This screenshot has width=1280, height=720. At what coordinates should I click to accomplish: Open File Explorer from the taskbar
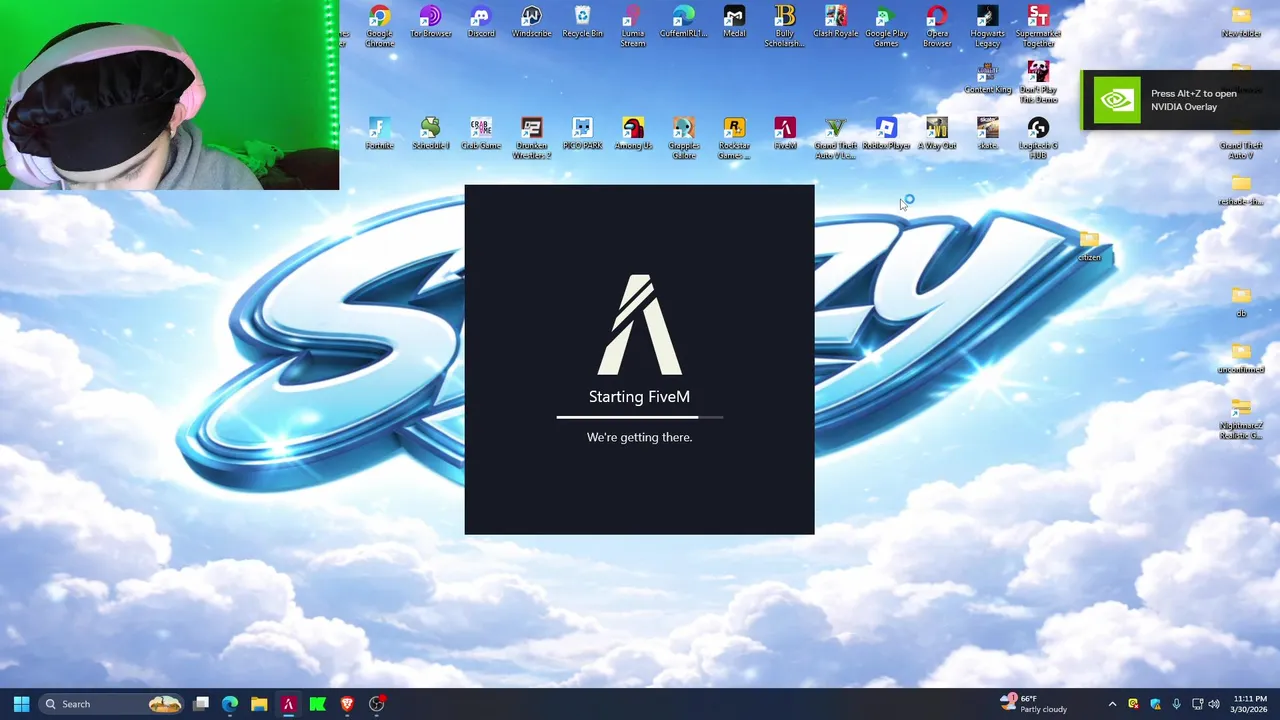pos(259,704)
